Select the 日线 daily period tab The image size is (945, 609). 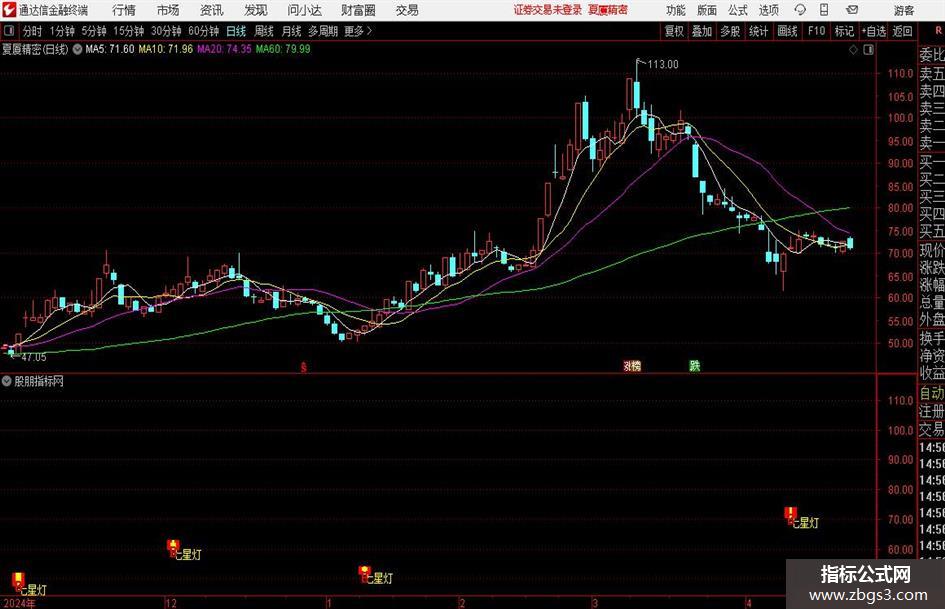(236, 31)
